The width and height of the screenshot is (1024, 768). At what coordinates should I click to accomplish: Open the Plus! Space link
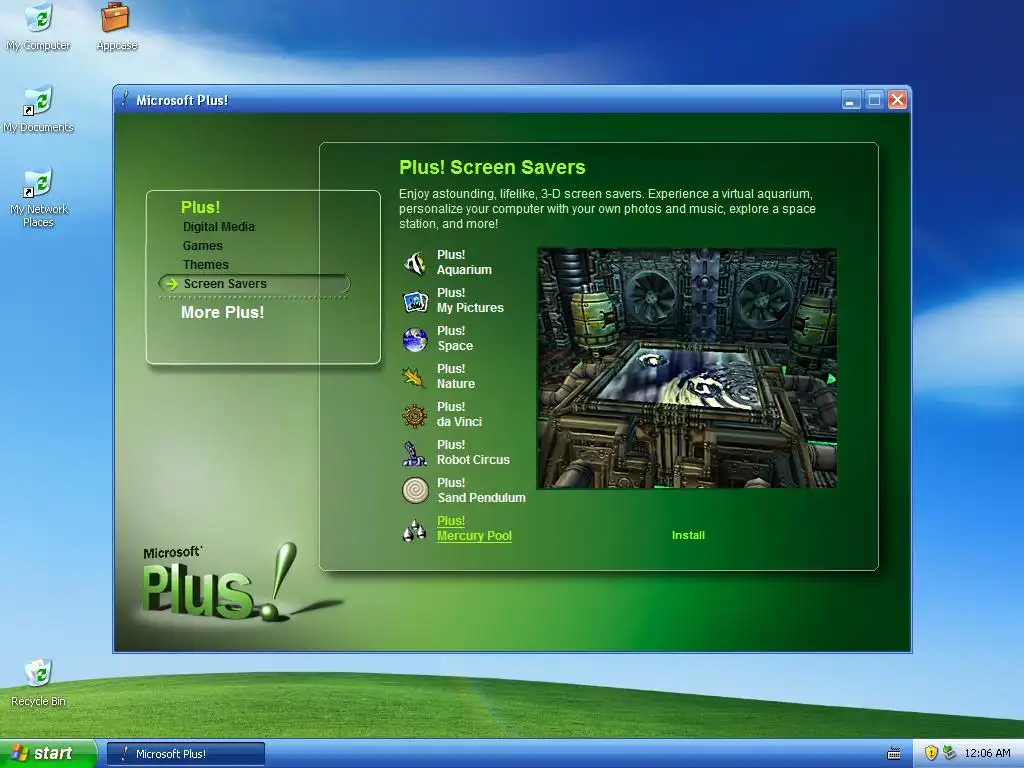(455, 338)
